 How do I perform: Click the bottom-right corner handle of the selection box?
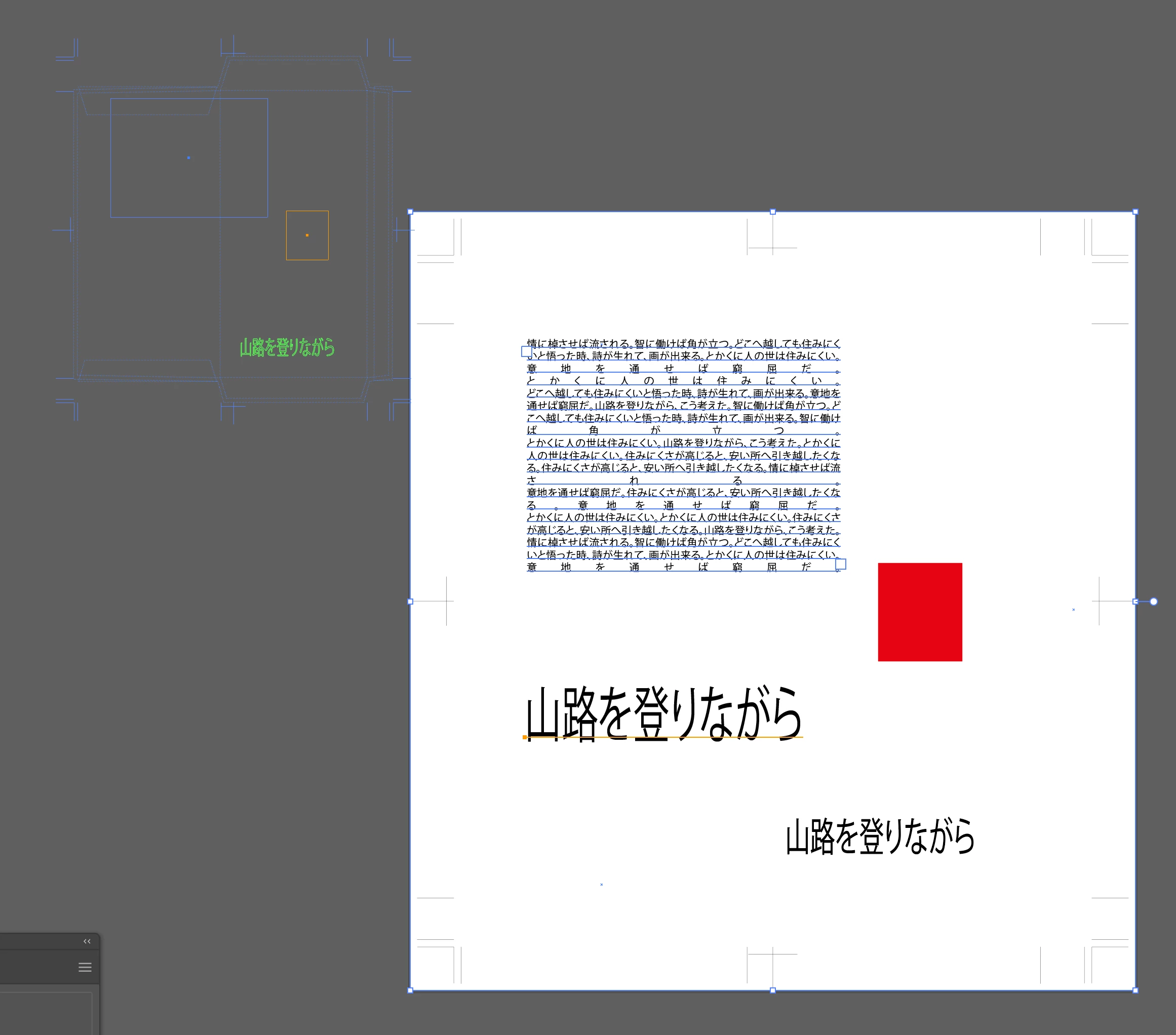tap(1135, 990)
